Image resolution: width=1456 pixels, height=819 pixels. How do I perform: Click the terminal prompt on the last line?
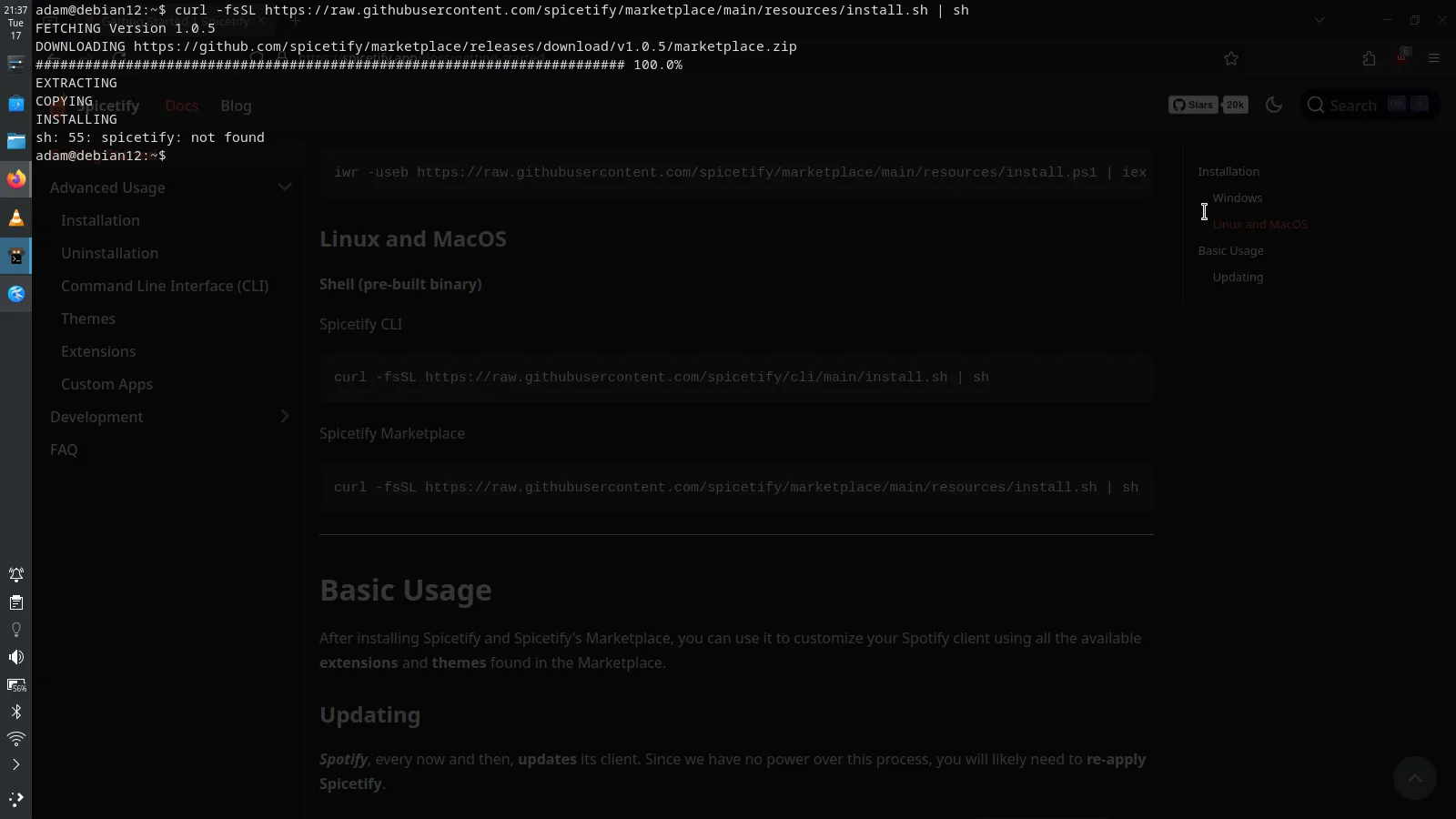coord(101,156)
